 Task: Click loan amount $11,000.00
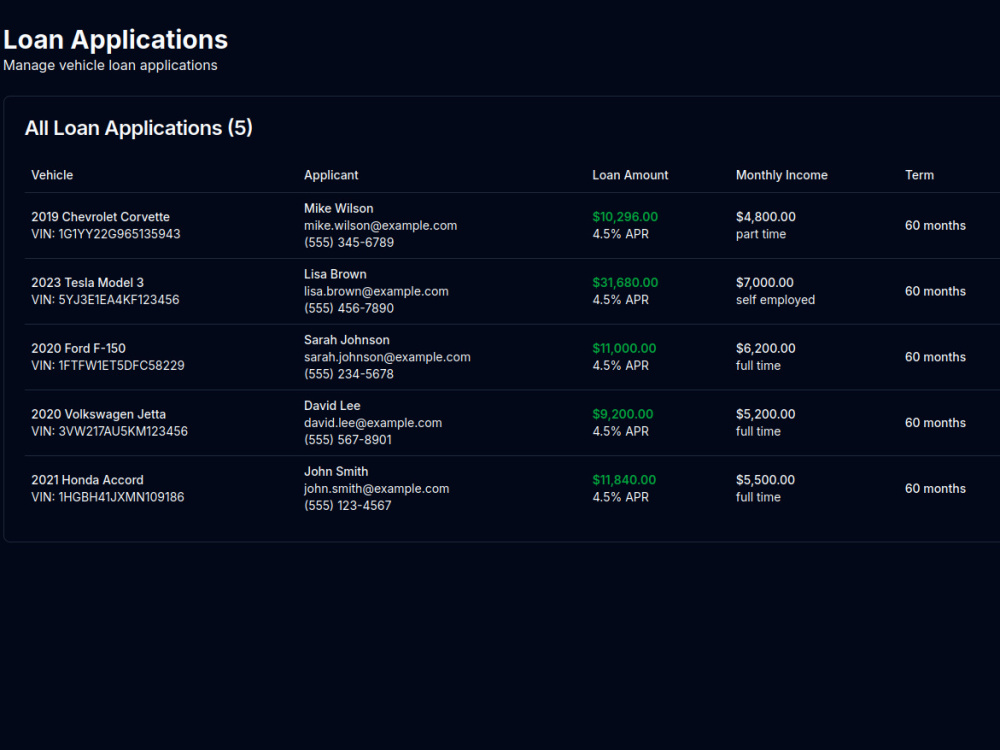tap(624, 348)
